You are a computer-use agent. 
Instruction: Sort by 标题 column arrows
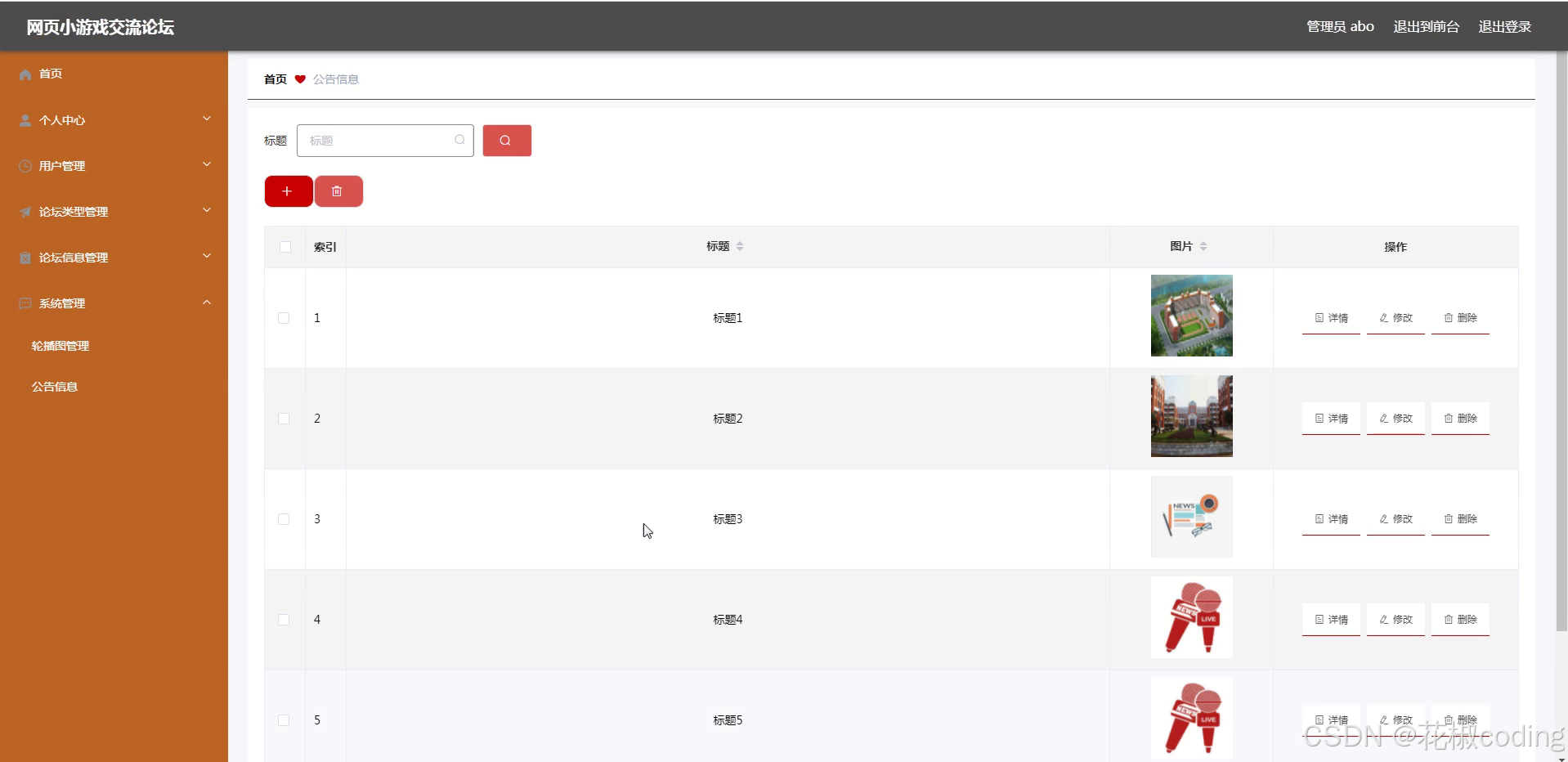pyautogui.click(x=740, y=246)
